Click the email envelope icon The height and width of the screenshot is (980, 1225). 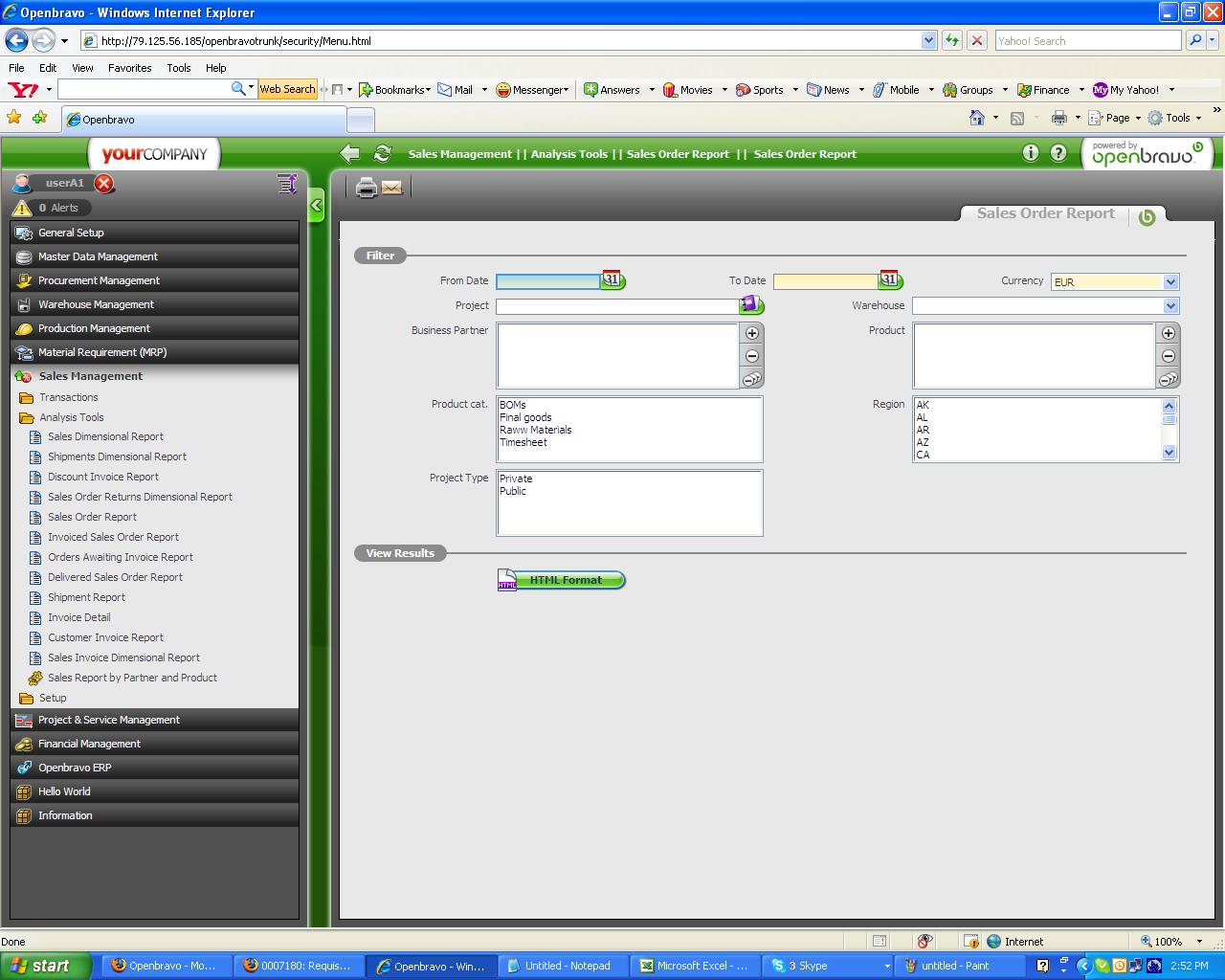click(391, 188)
